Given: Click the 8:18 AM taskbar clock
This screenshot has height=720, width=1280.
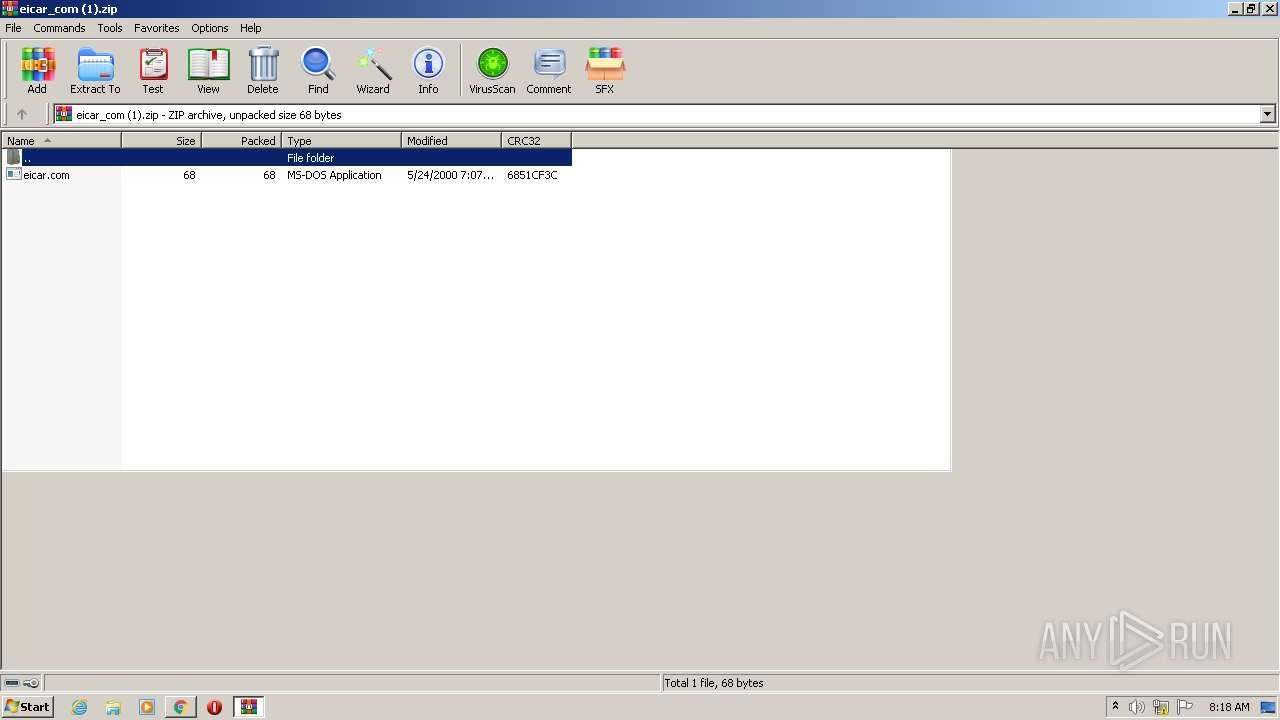Looking at the screenshot, I should [x=1229, y=707].
